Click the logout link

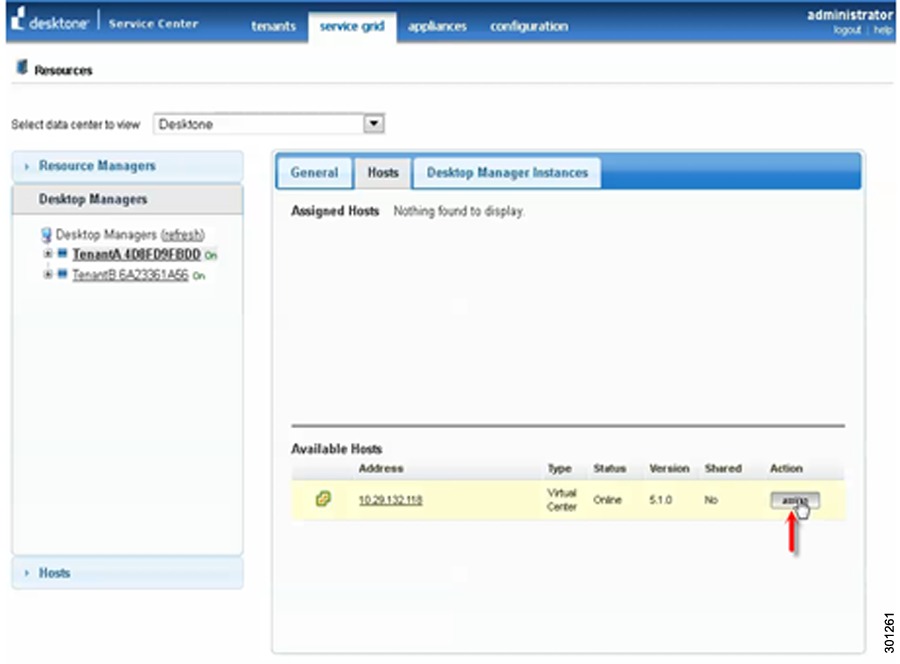point(847,30)
